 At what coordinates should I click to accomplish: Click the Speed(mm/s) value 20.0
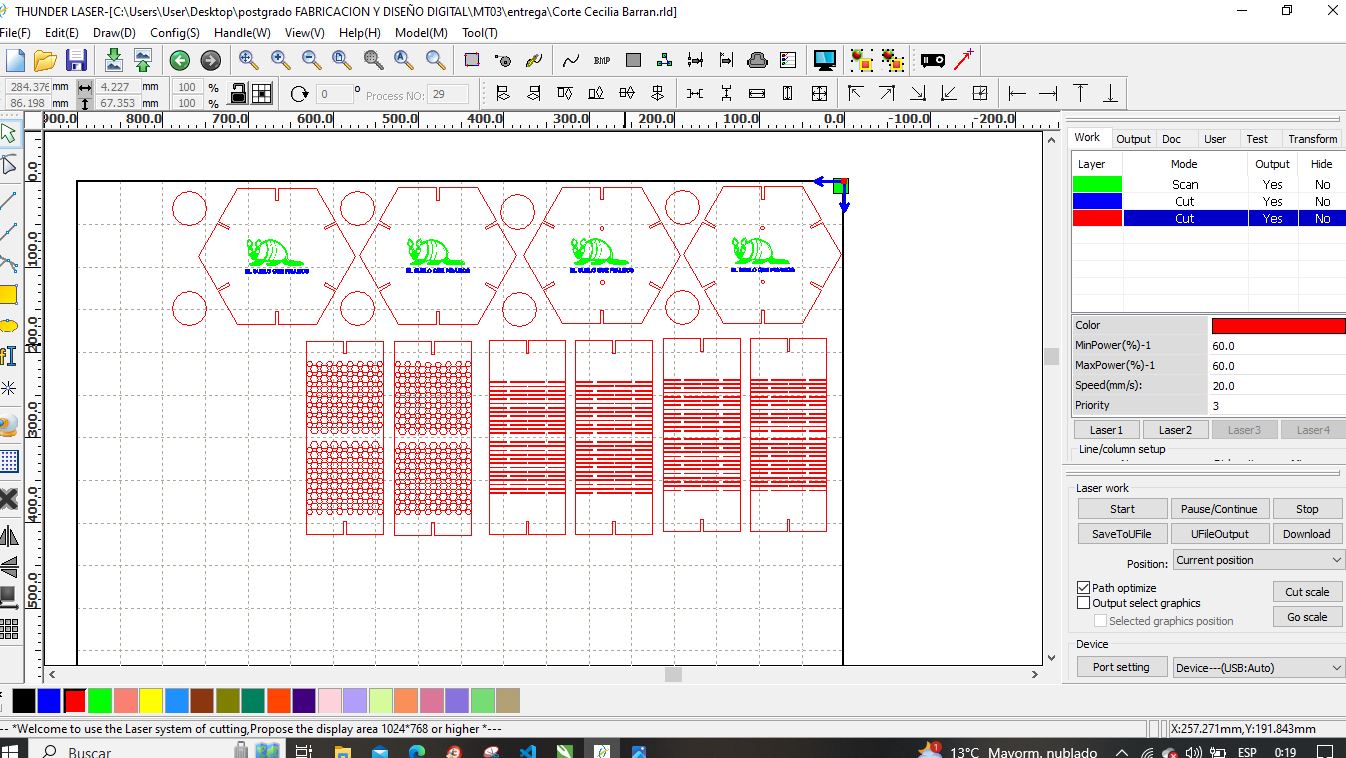[x=1276, y=385]
